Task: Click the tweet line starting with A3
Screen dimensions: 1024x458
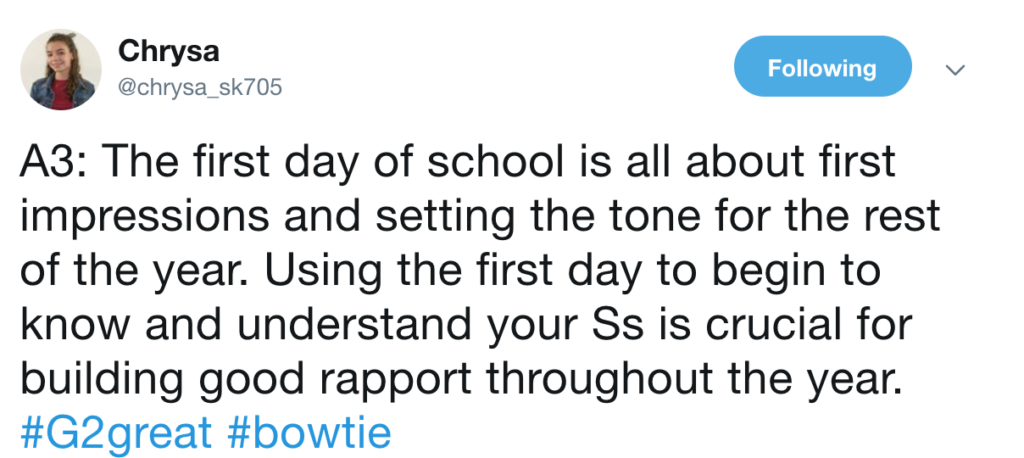Action: (x=457, y=160)
